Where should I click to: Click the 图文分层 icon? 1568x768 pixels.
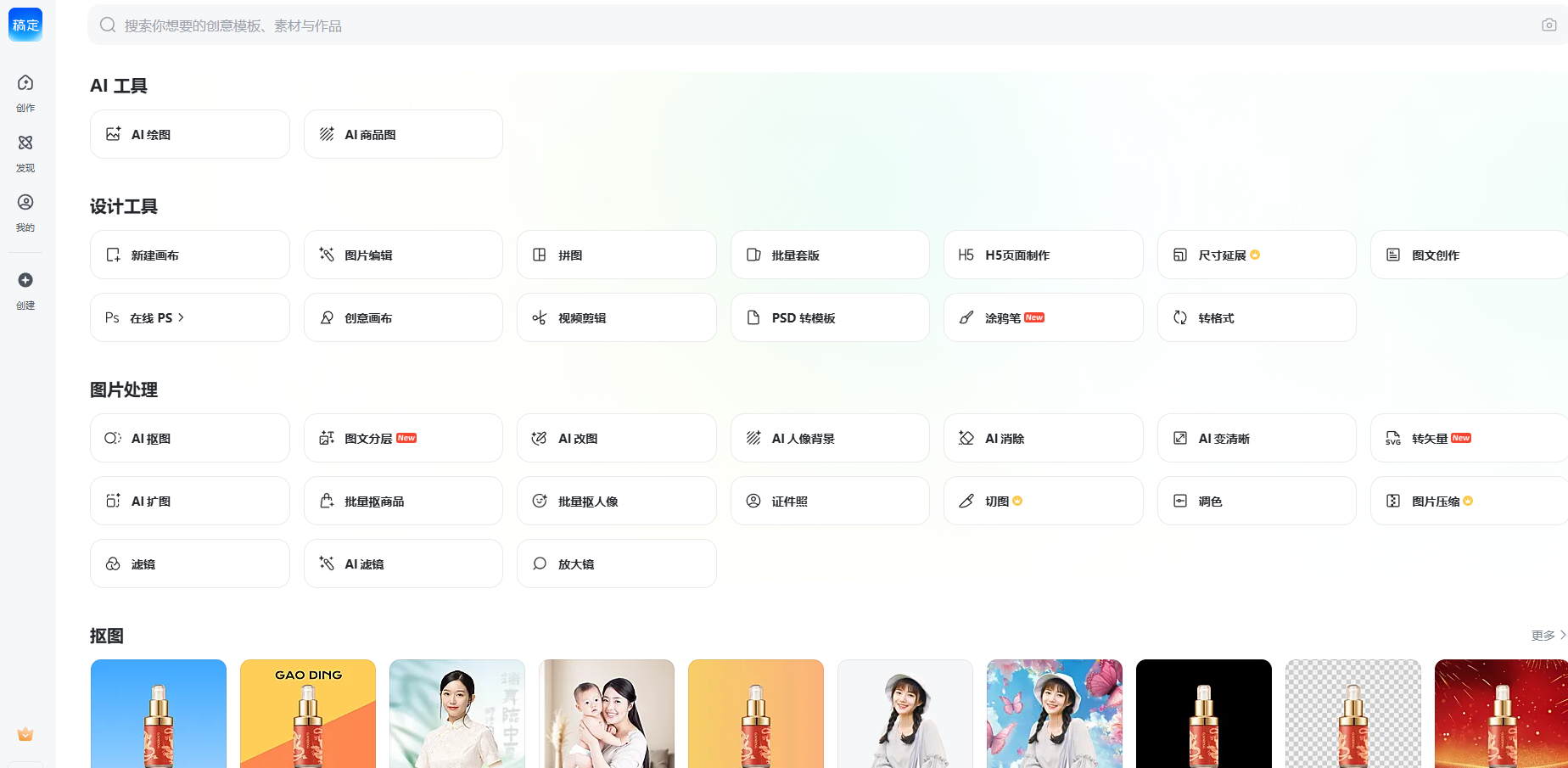coord(327,438)
